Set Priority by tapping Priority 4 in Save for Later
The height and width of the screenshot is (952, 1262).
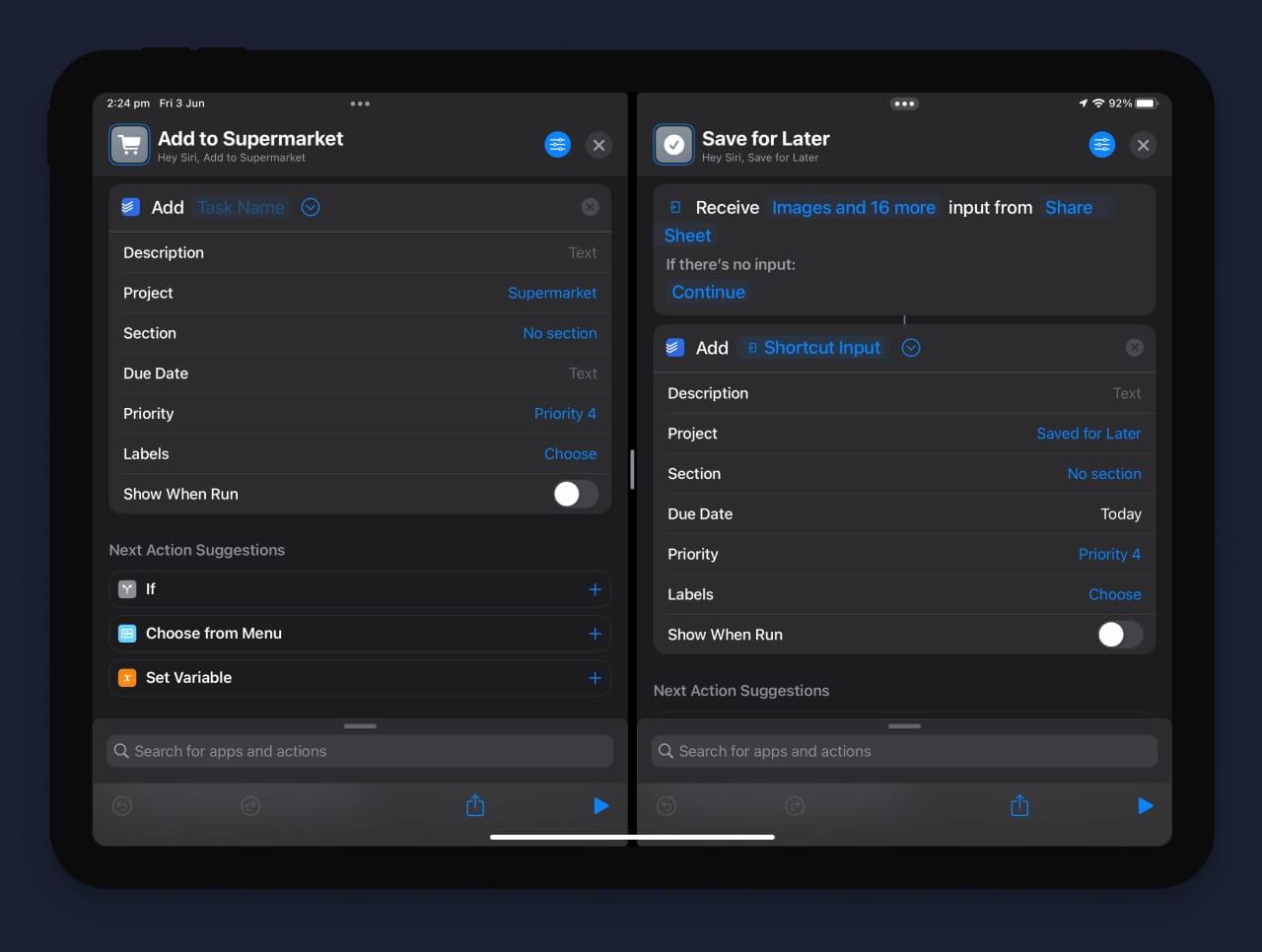[1110, 554]
